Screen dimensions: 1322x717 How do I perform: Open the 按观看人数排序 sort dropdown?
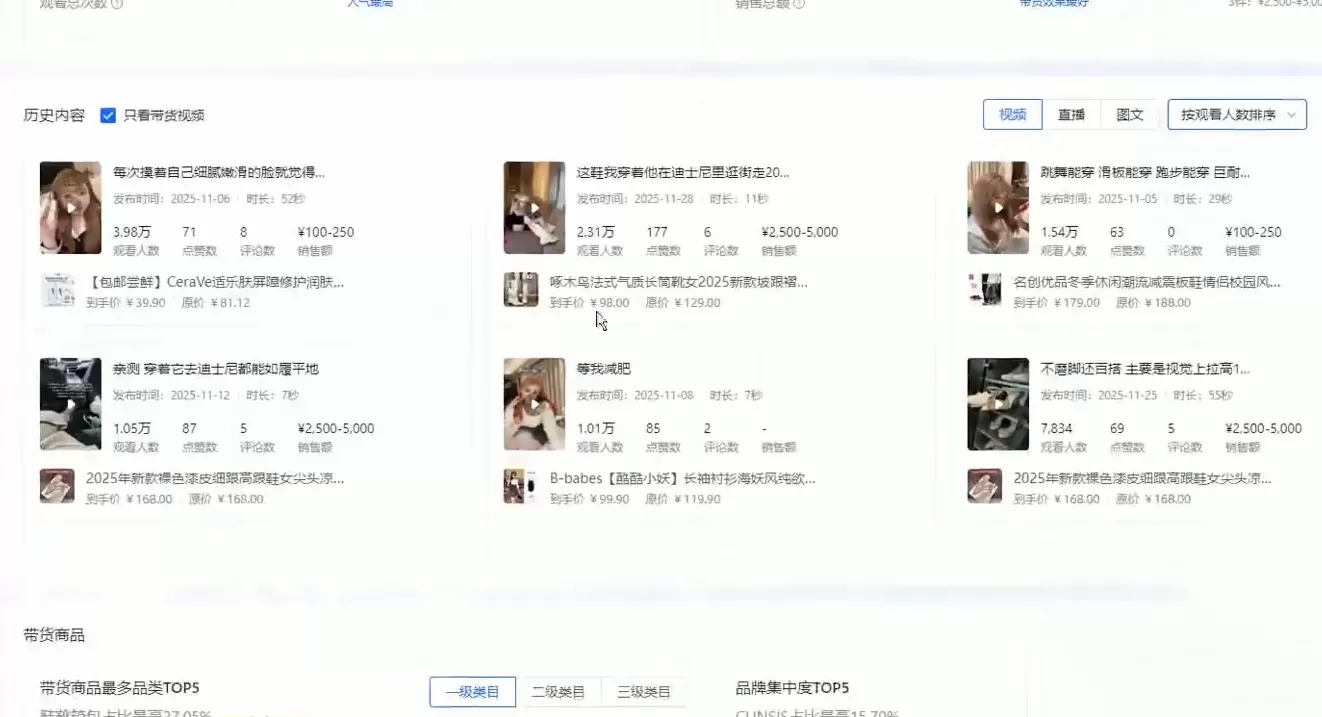tap(1226, 114)
